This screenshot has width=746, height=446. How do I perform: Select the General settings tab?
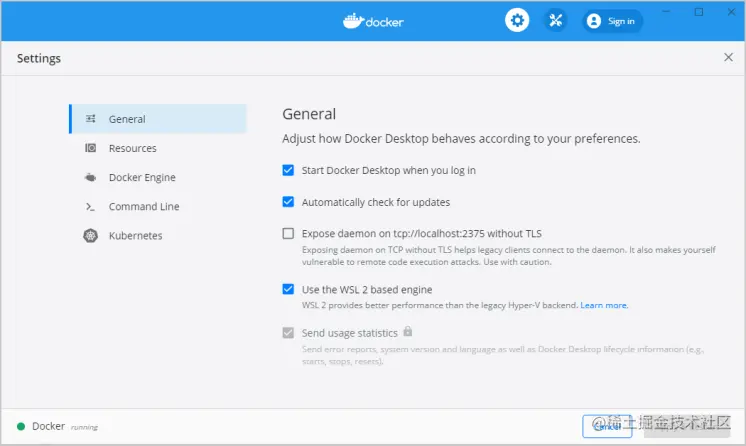tap(158, 119)
